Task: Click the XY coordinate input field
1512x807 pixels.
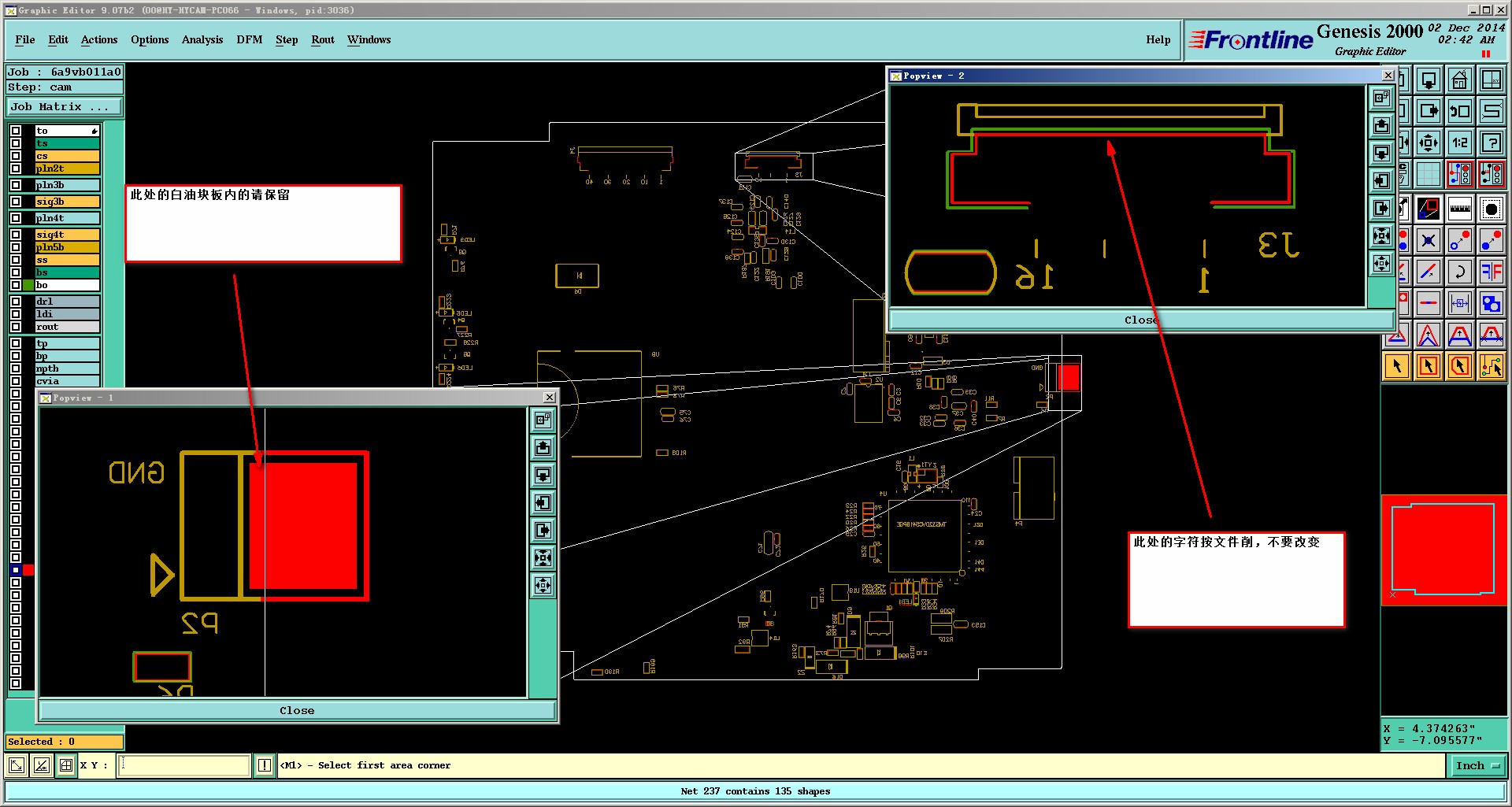Action: click(x=183, y=765)
